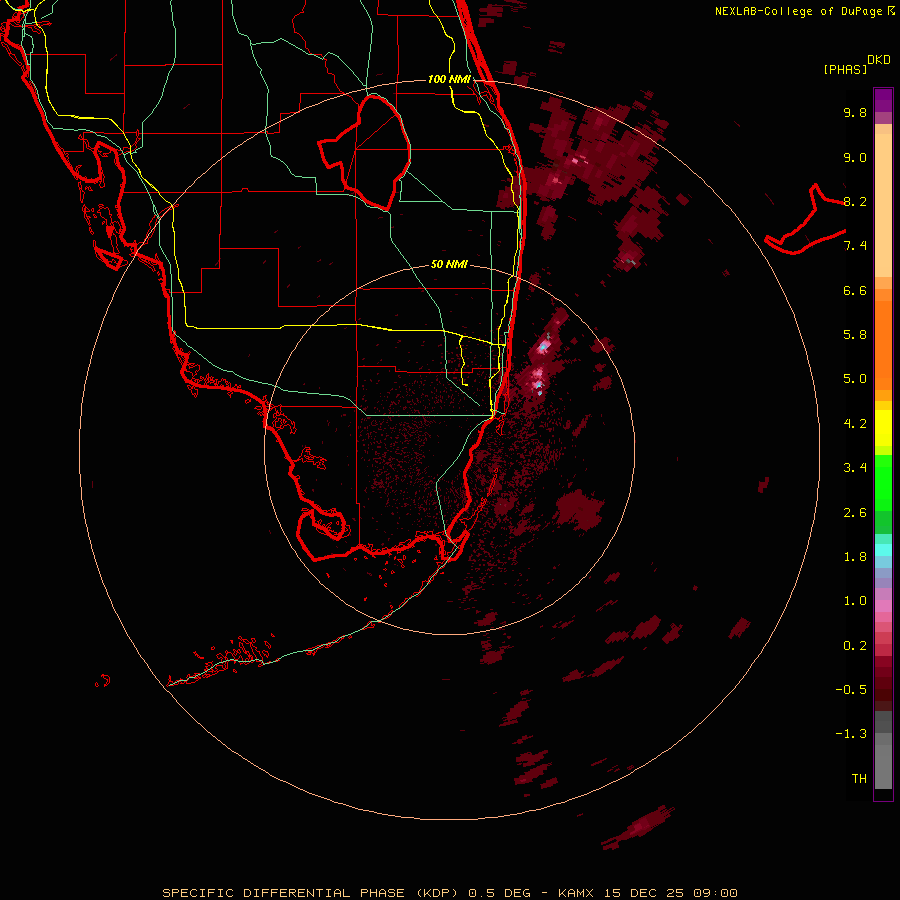900x900 pixels.
Task: Click the TH label at the legend bottom
Action: point(859,779)
